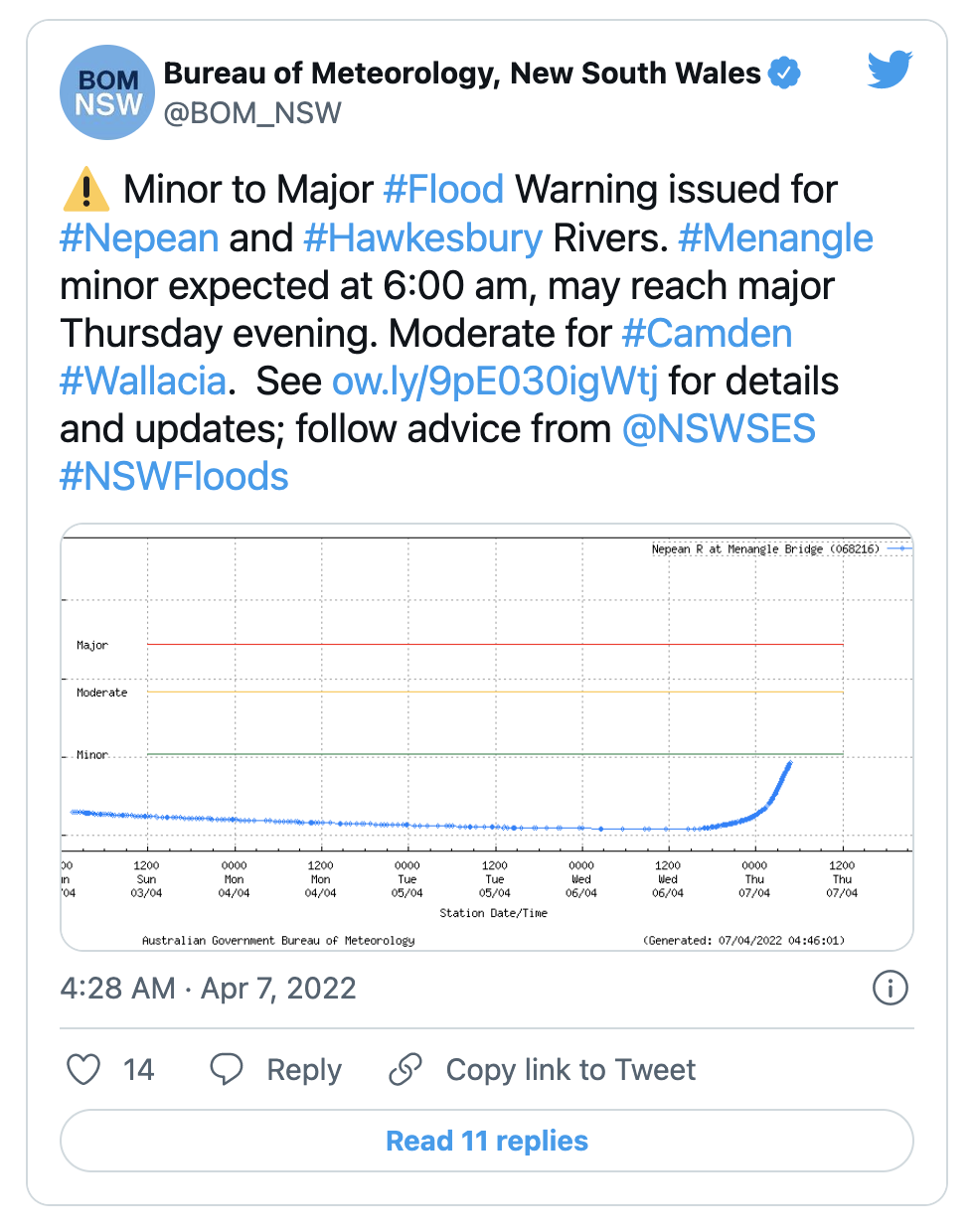Open the #NSWFloods hashtag
The image size is (974, 1232).
pyautogui.click(x=174, y=477)
